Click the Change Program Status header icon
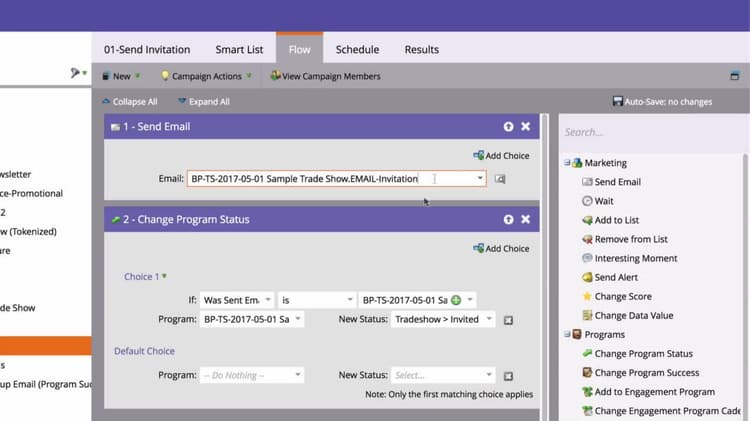 (115, 220)
